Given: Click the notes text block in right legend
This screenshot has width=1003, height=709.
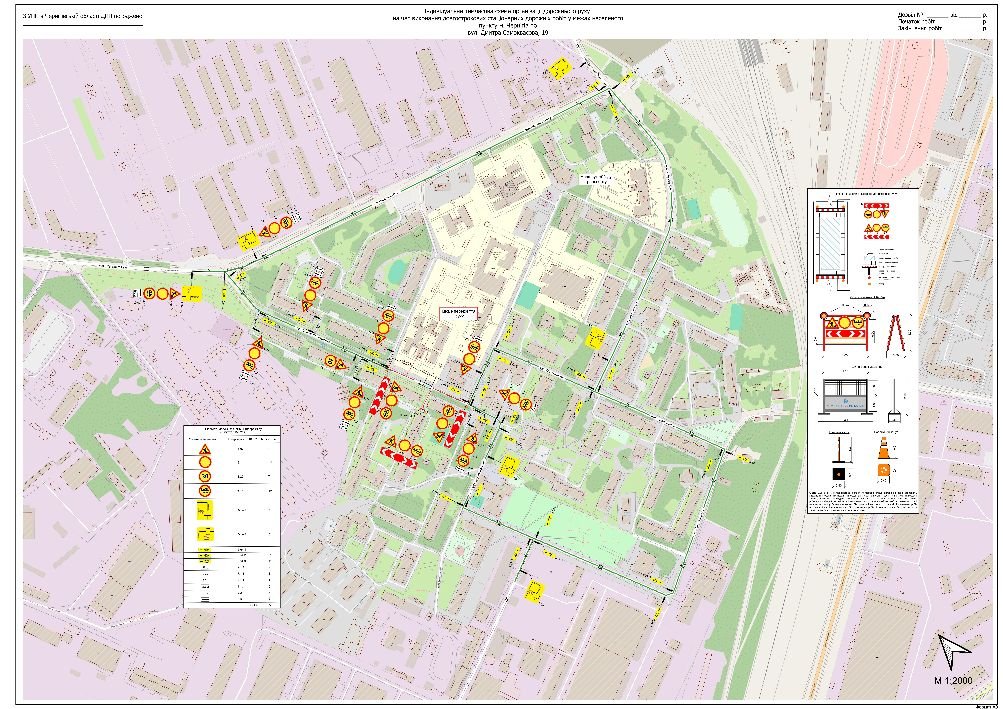Looking at the screenshot, I should tap(862, 500).
